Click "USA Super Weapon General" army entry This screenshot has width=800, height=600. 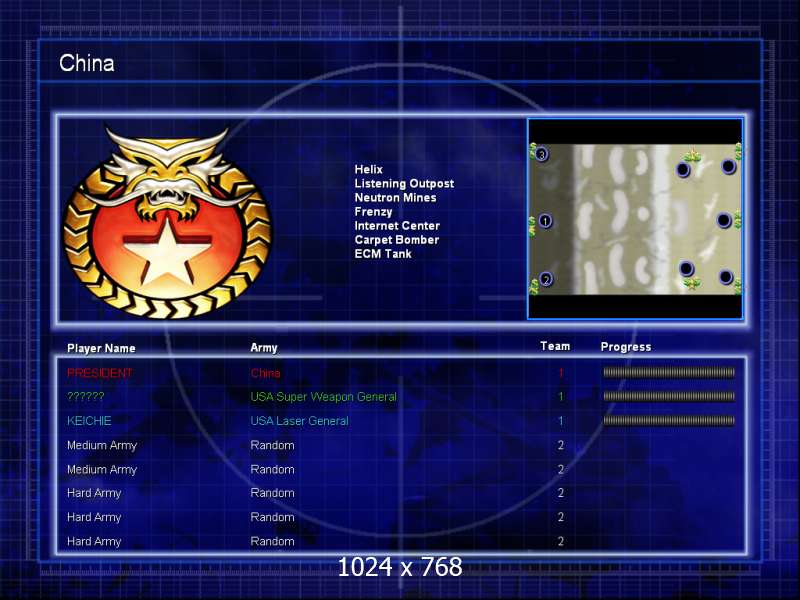[323, 397]
